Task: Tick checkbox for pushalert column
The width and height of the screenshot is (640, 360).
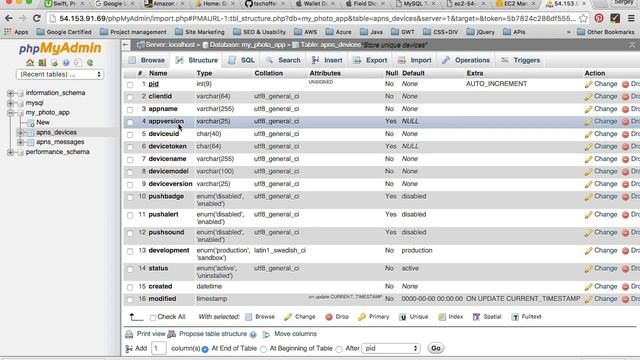Action: pos(130,215)
